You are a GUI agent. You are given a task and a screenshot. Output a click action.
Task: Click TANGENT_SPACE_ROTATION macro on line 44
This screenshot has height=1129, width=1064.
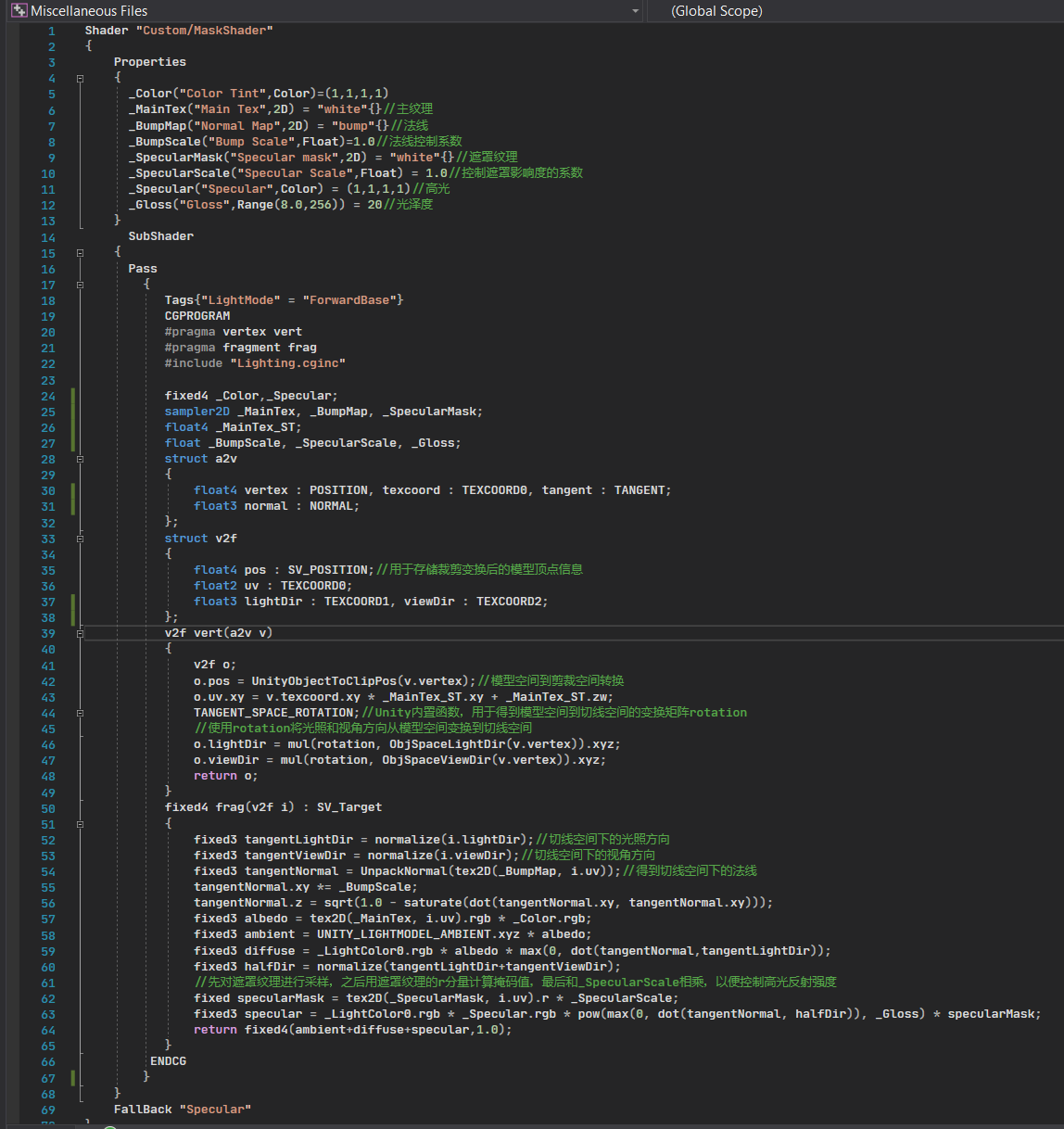[x=273, y=713]
